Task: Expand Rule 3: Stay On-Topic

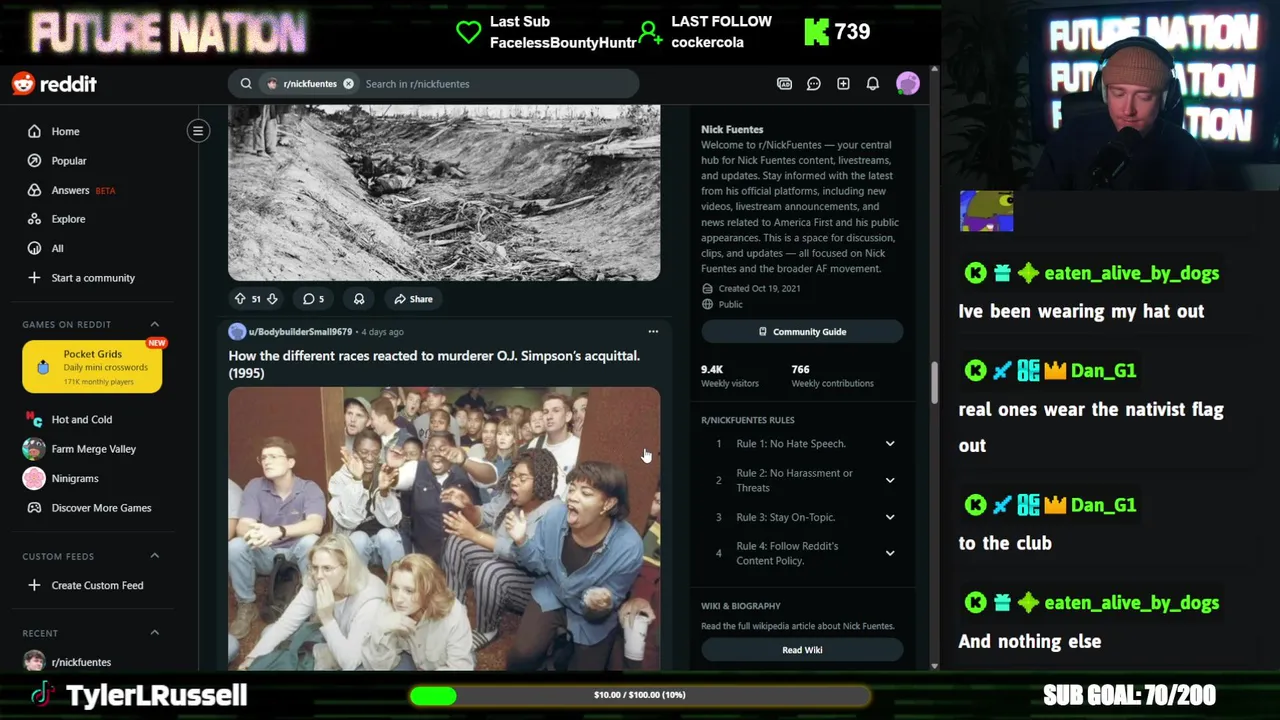Action: pos(802,517)
